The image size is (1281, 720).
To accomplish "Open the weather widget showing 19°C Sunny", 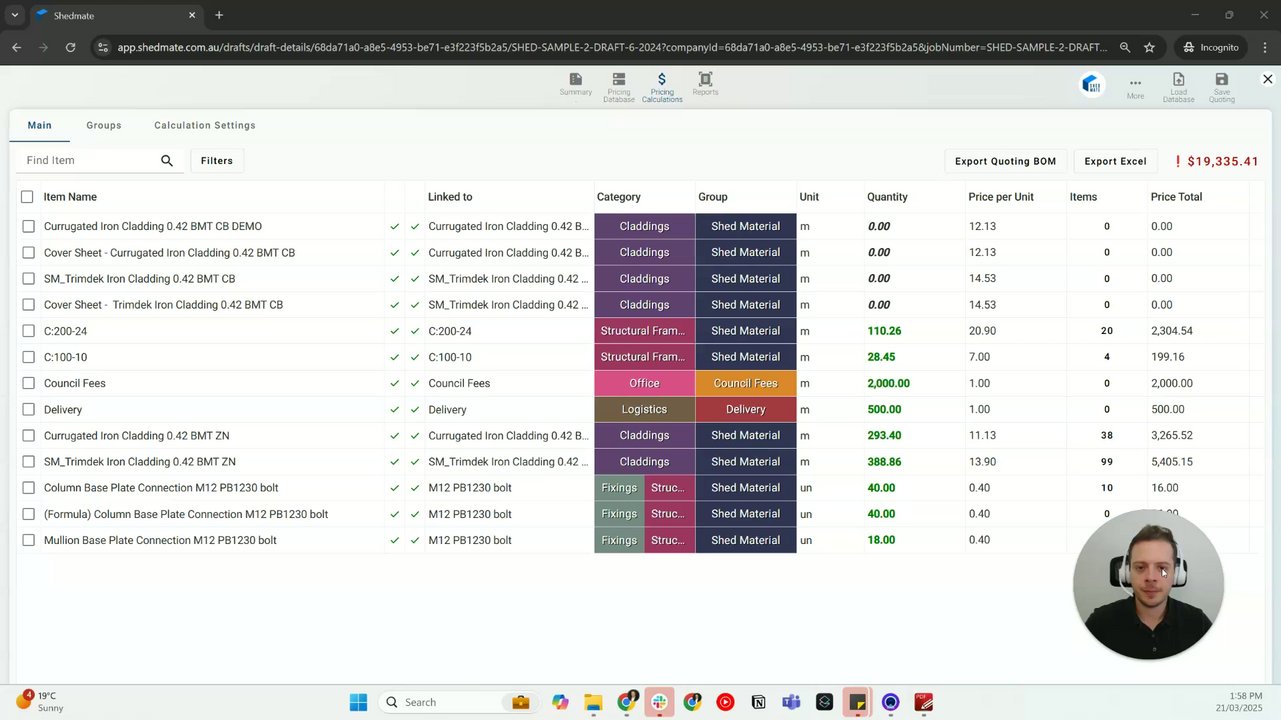I will pos(40,701).
